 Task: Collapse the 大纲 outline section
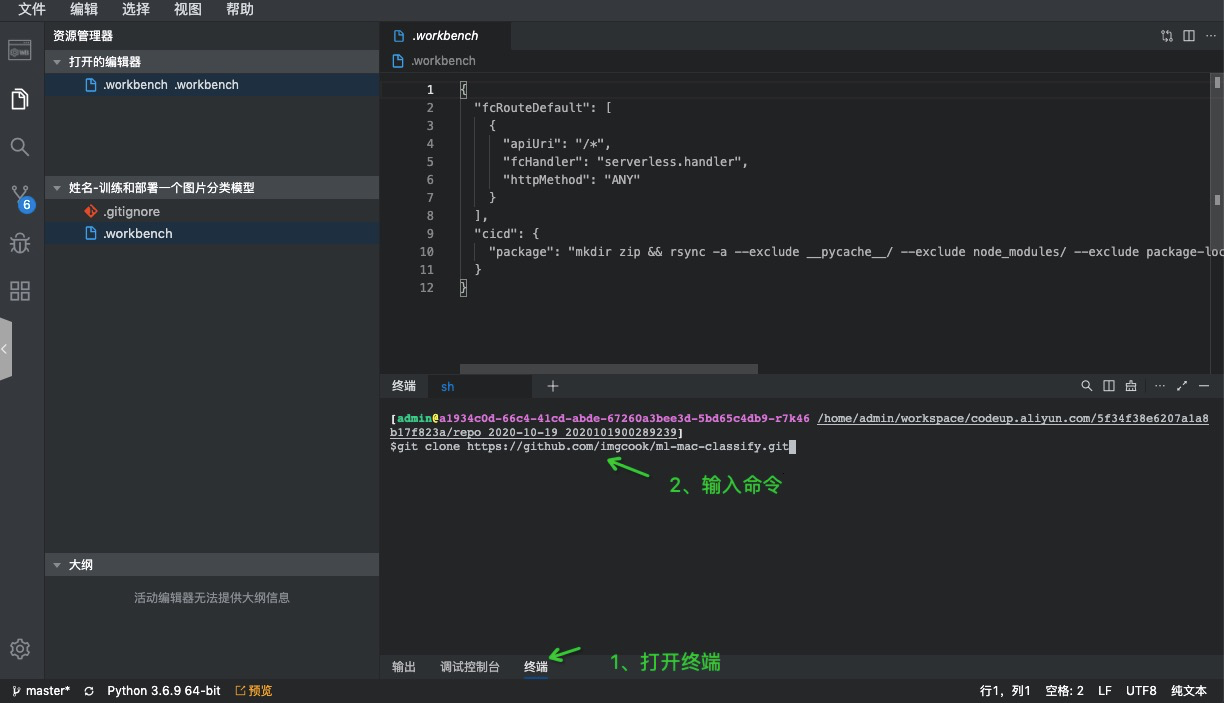[57, 565]
